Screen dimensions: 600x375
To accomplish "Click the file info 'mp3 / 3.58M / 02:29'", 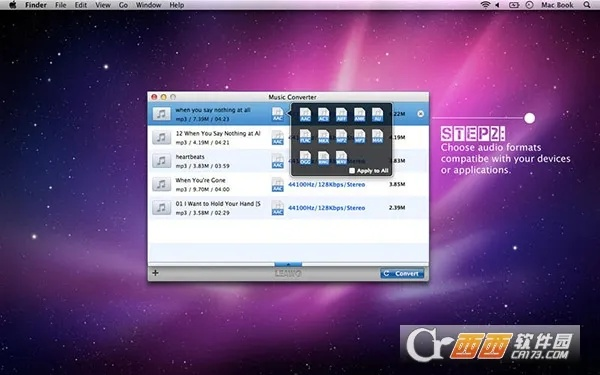I will (202, 213).
